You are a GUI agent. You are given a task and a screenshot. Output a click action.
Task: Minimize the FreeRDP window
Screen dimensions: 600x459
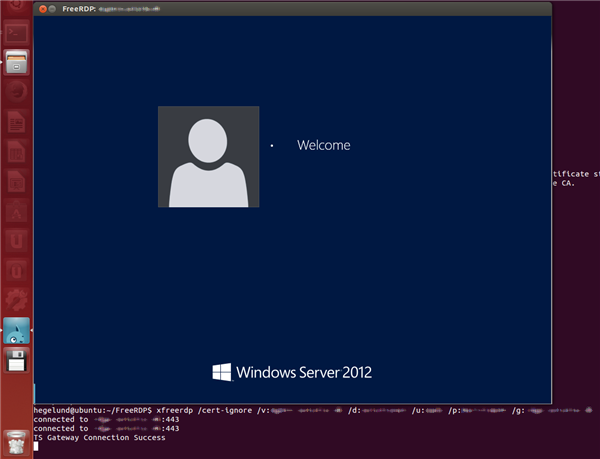(x=52, y=9)
